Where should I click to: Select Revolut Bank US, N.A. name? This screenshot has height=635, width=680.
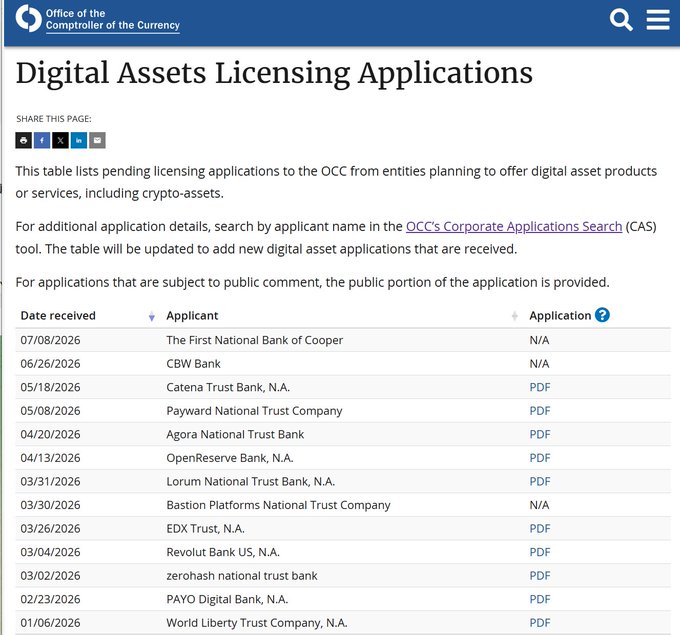(x=223, y=552)
